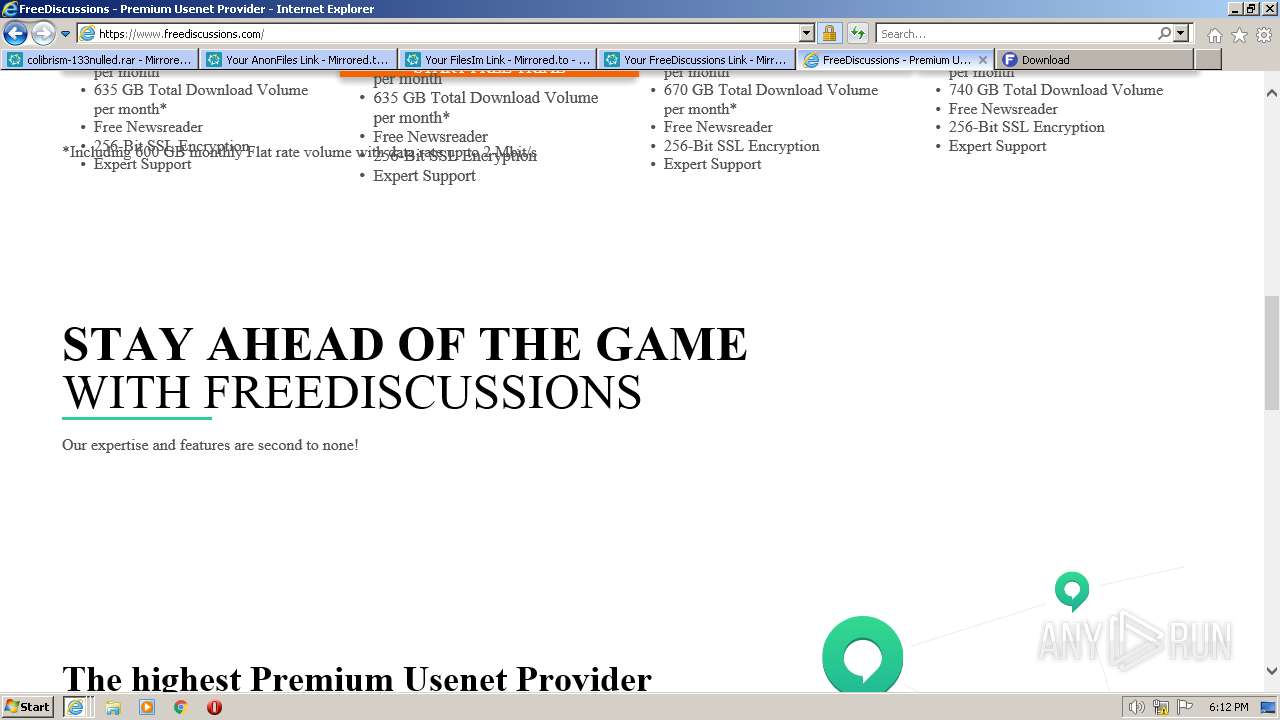1280x720 pixels.
Task: Open the Home page icon
Action: point(1214,35)
